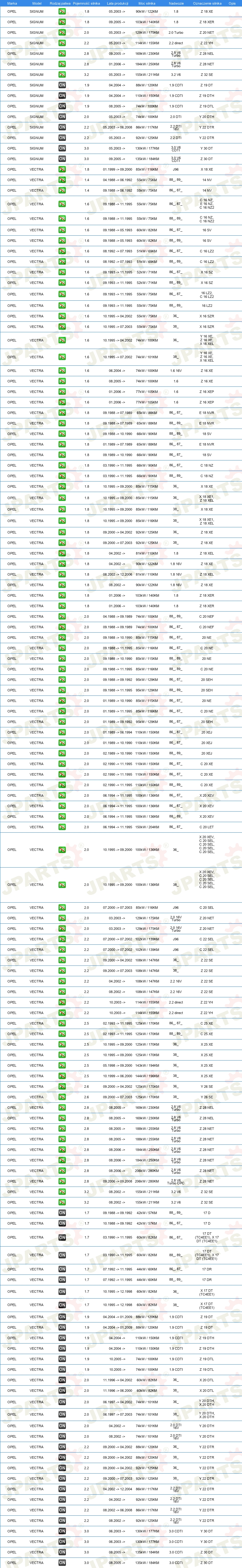Select the '2.2 direct' body cell in Signum row

(x=176, y=43)
